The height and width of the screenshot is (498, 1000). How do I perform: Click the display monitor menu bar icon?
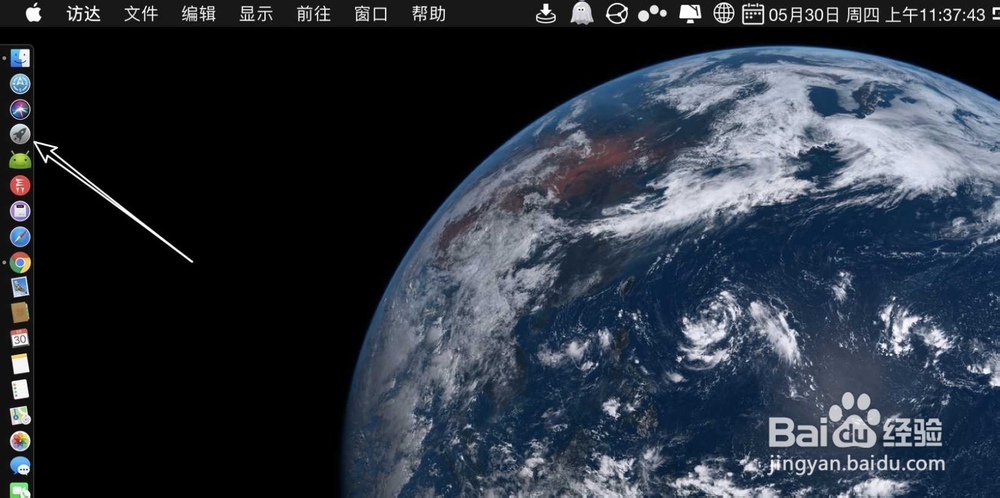(690, 13)
